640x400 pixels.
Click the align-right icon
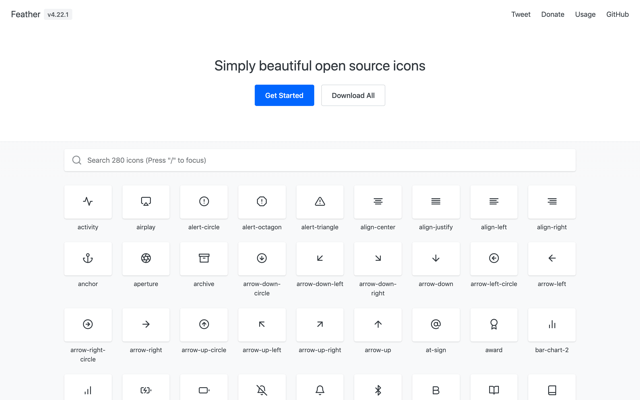coord(552,202)
